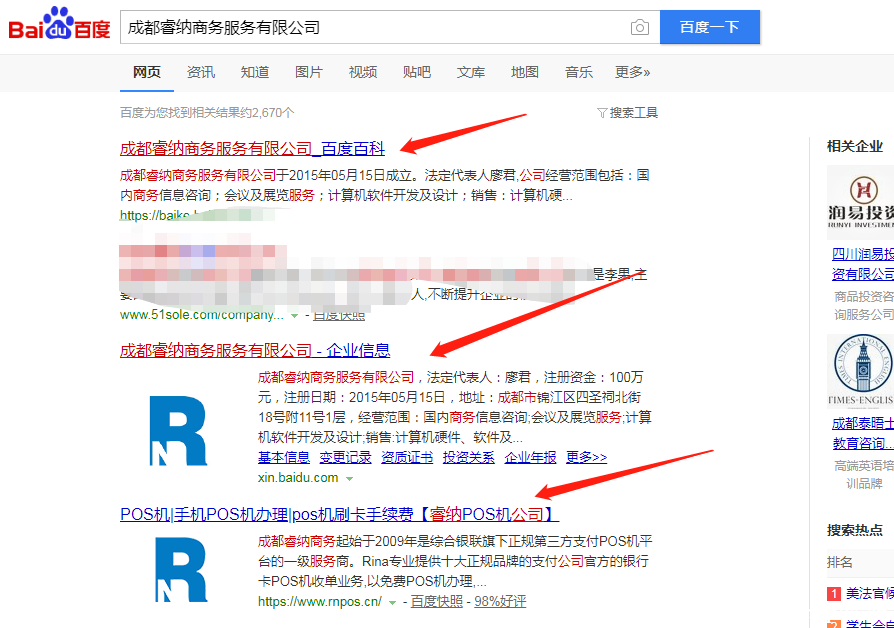
Task: Expand dropdown arrow next to xin.baidu.com
Action: [350, 479]
